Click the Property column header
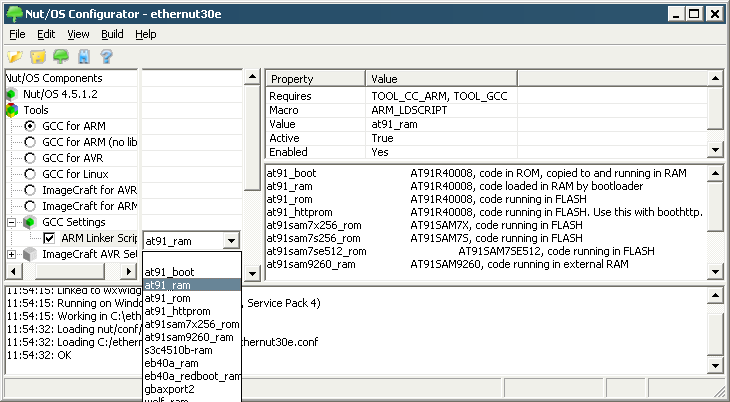Image resolution: width=730 pixels, height=402 pixels. [x=316, y=79]
